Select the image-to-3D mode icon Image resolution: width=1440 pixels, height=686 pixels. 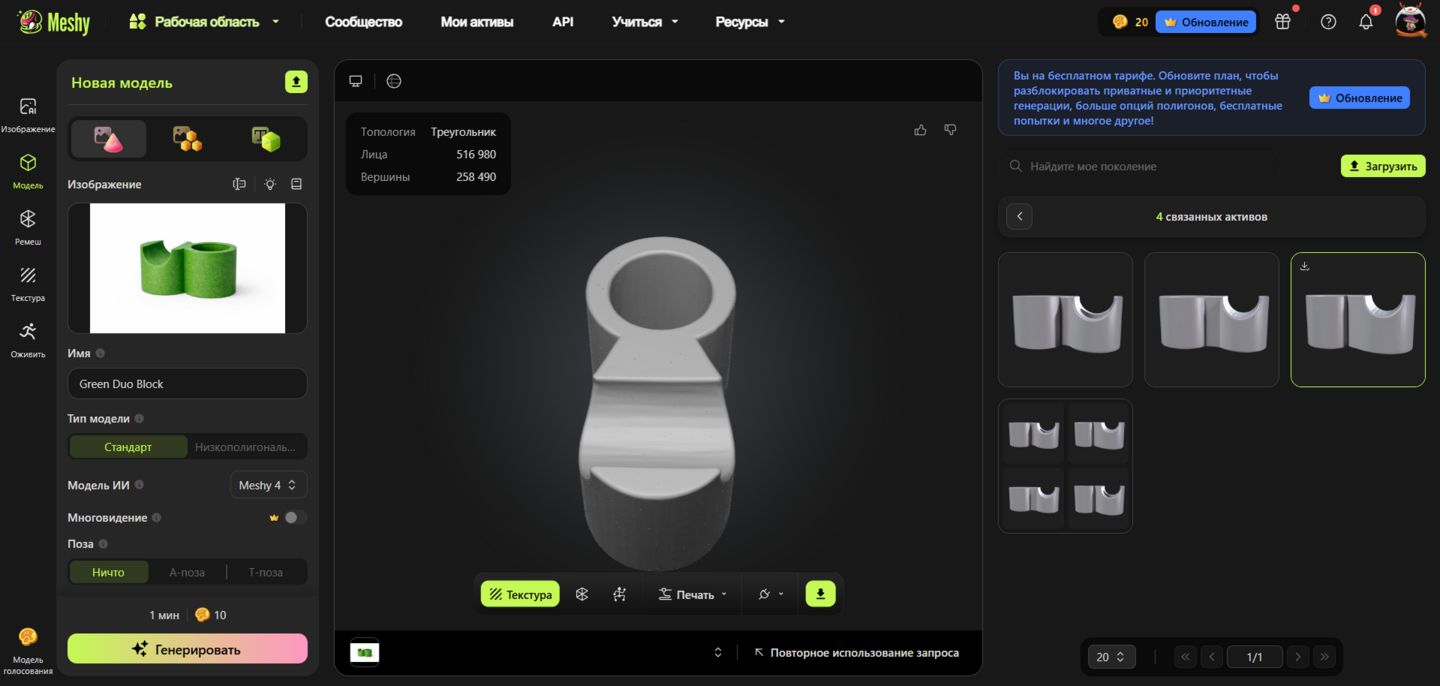109,139
